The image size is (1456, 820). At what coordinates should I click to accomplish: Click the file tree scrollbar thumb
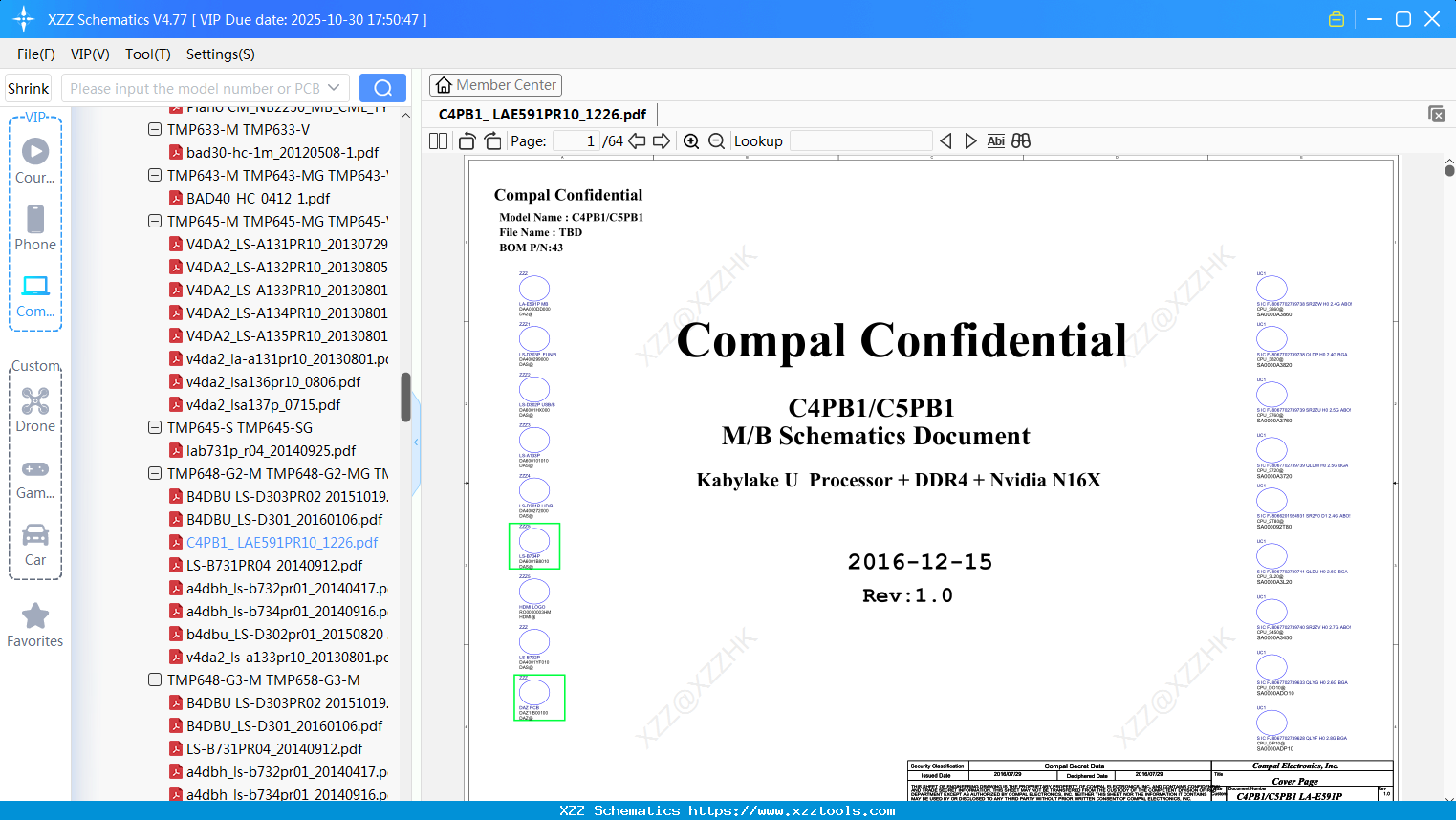[405, 397]
